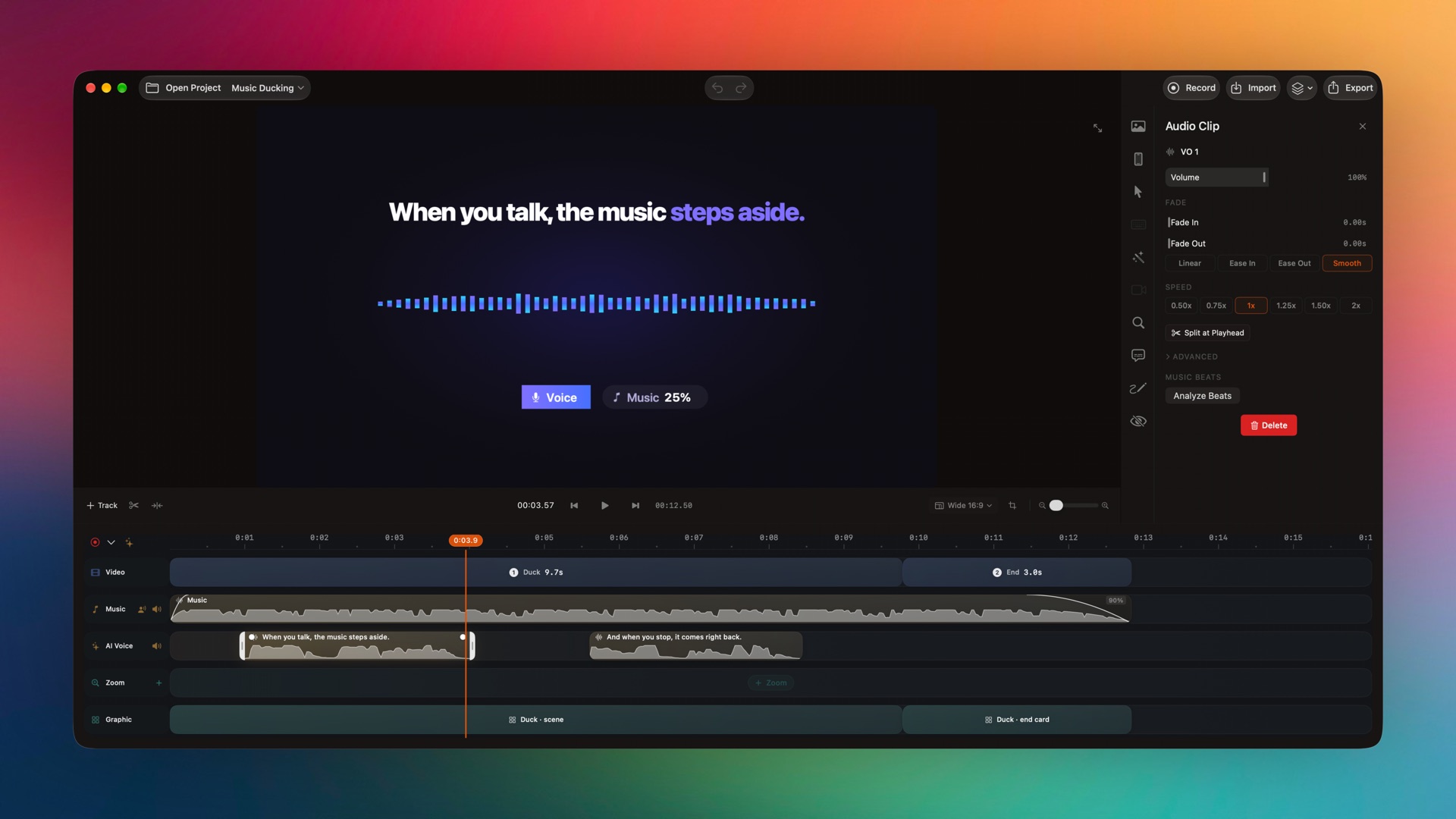Image resolution: width=1456 pixels, height=819 pixels.
Task: Click the scissors split tool in timeline bar
Action: tap(133, 505)
